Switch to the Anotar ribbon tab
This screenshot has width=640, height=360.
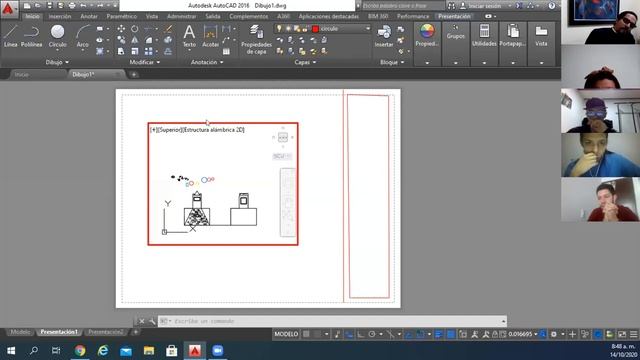89,16
